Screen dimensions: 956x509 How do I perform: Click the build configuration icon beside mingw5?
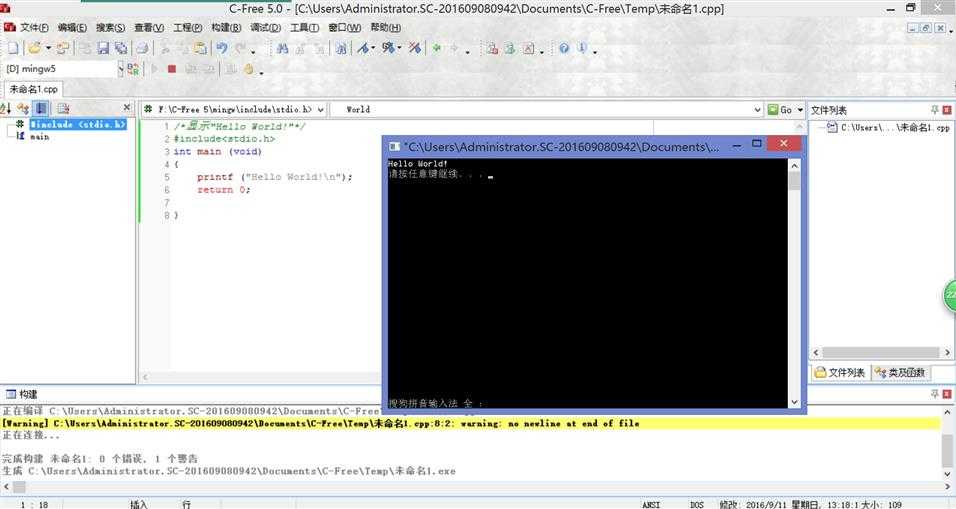[133, 69]
